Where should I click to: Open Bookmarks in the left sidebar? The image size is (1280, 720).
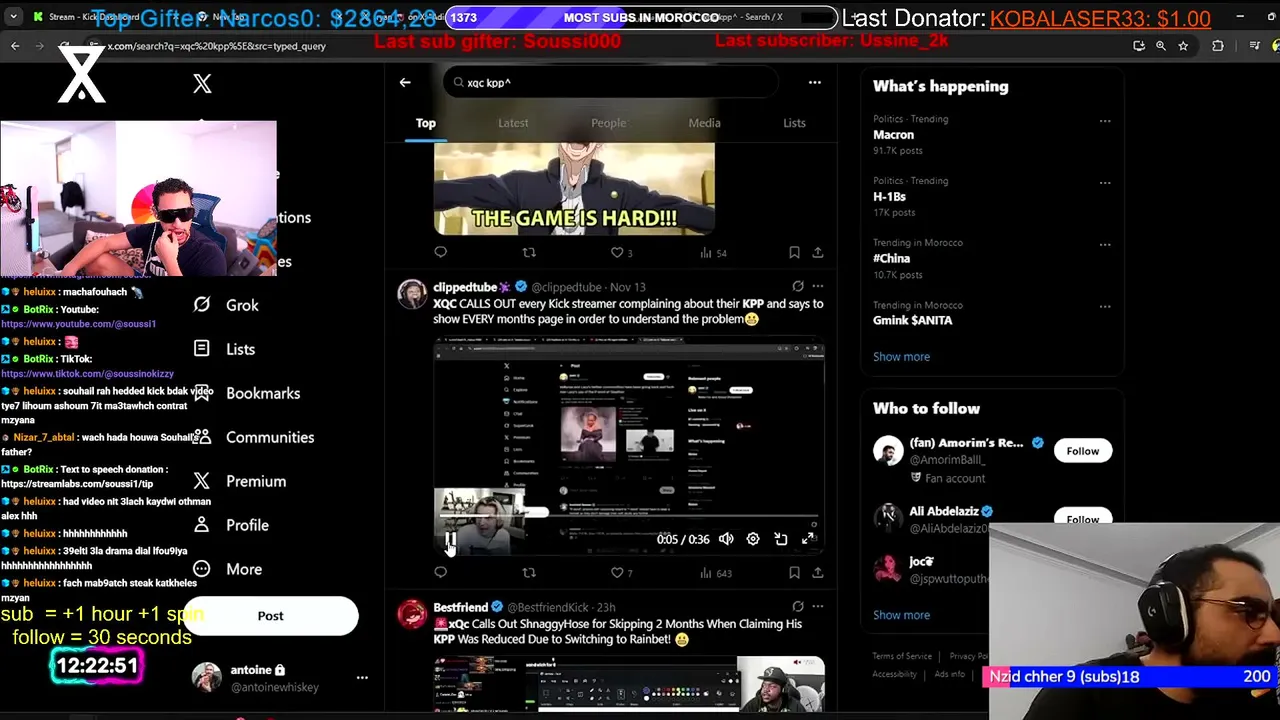tap(246, 393)
